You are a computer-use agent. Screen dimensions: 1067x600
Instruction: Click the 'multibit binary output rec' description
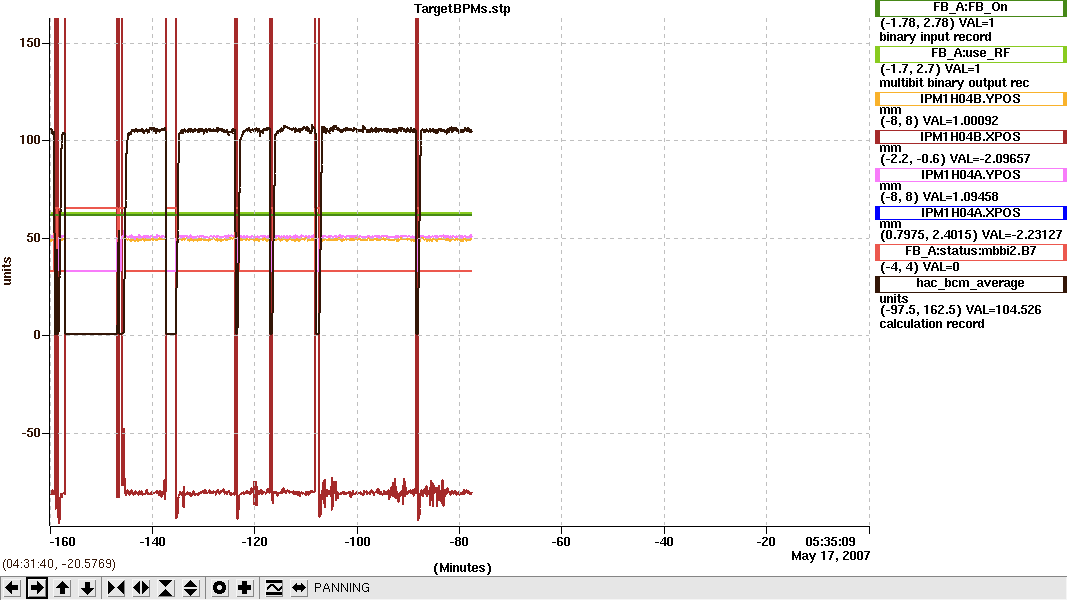[x=954, y=83]
